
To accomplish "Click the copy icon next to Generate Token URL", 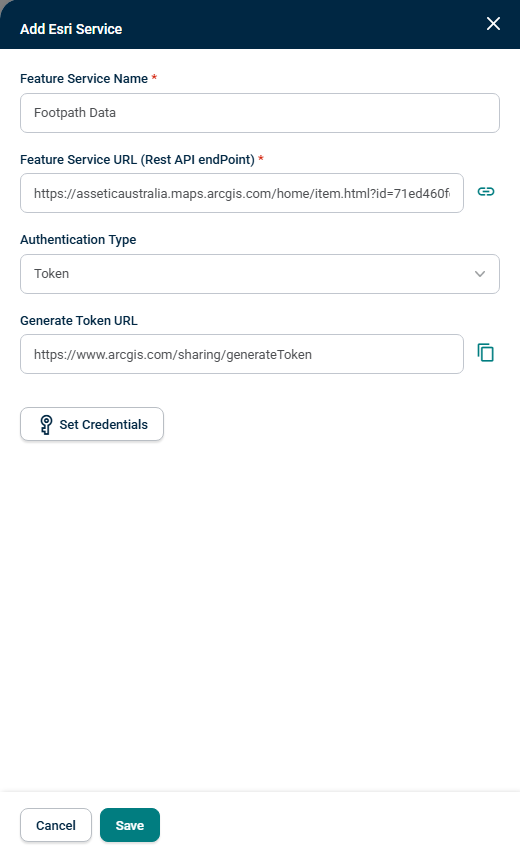I will click(485, 353).
